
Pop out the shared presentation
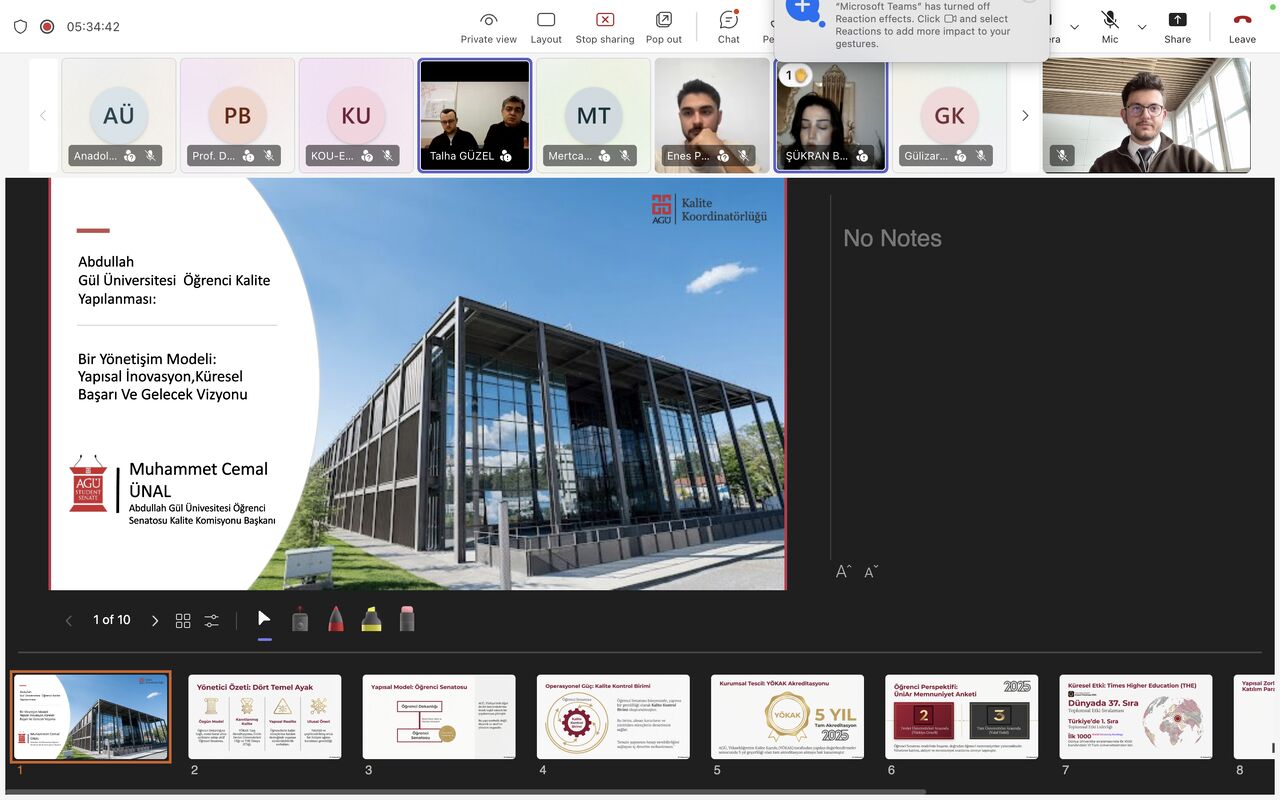[x=663, y=27]
